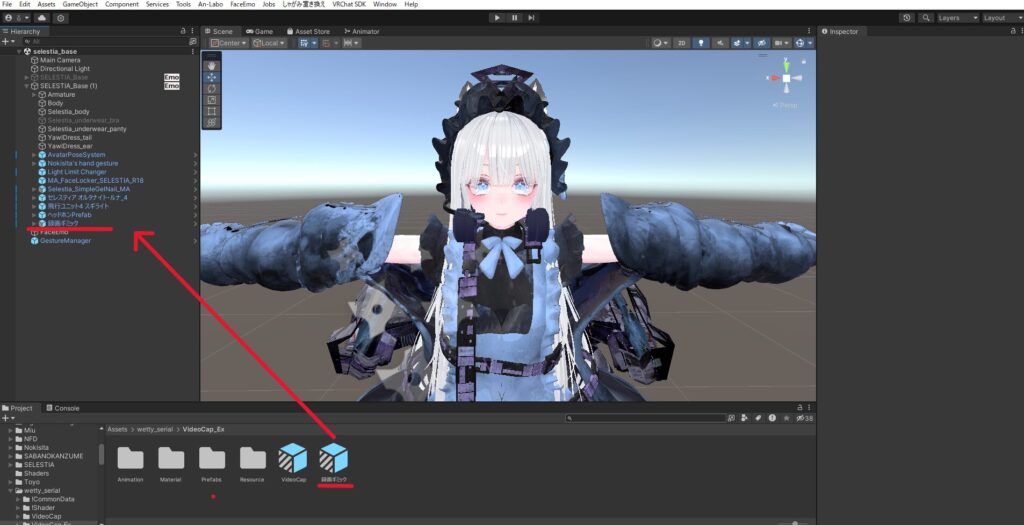
Task: Click the Step forward button
Action: (x=533, y=17)
